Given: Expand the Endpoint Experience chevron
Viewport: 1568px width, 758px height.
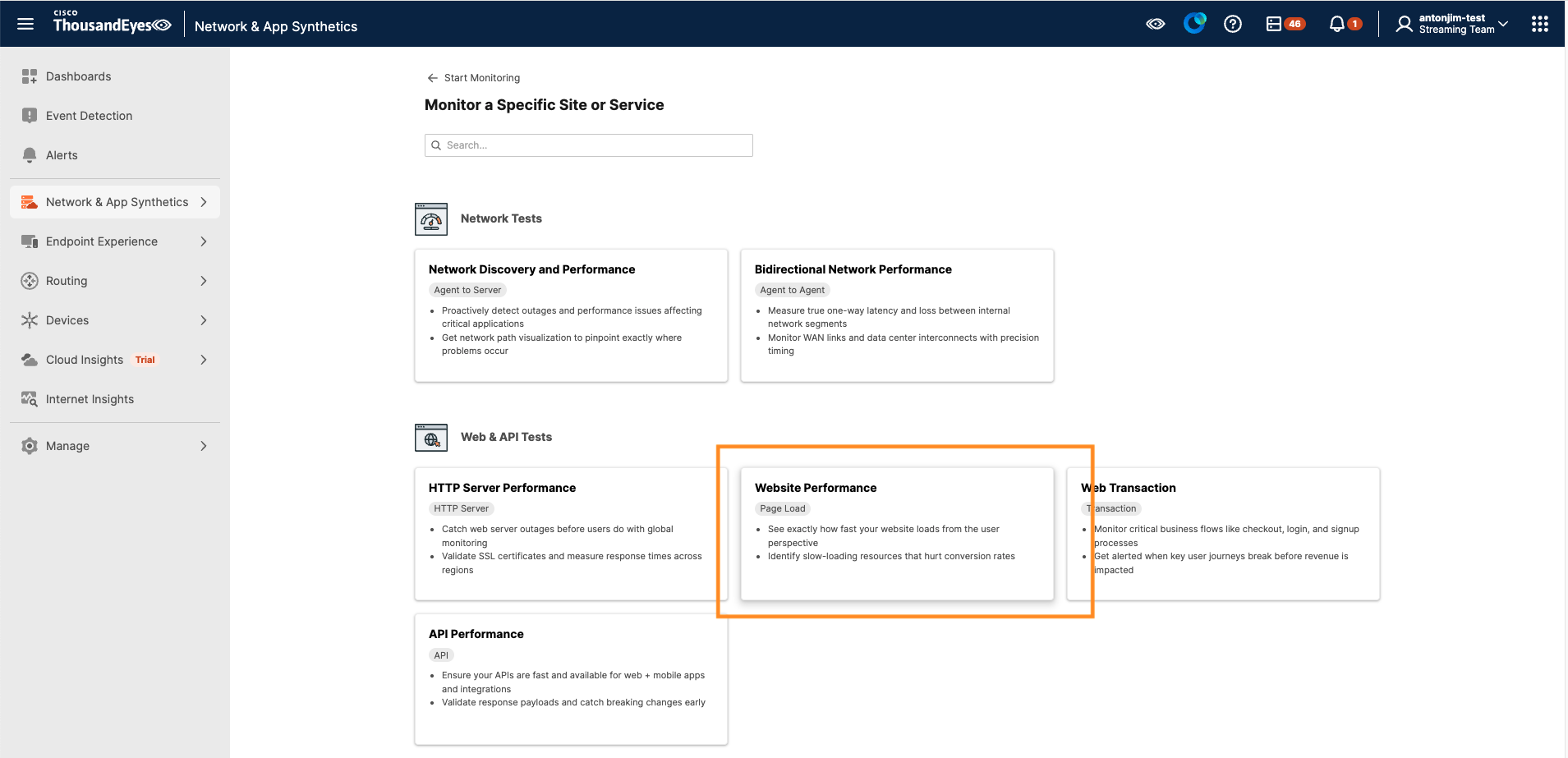Looking at the screenshot, I should click(204, 241).
